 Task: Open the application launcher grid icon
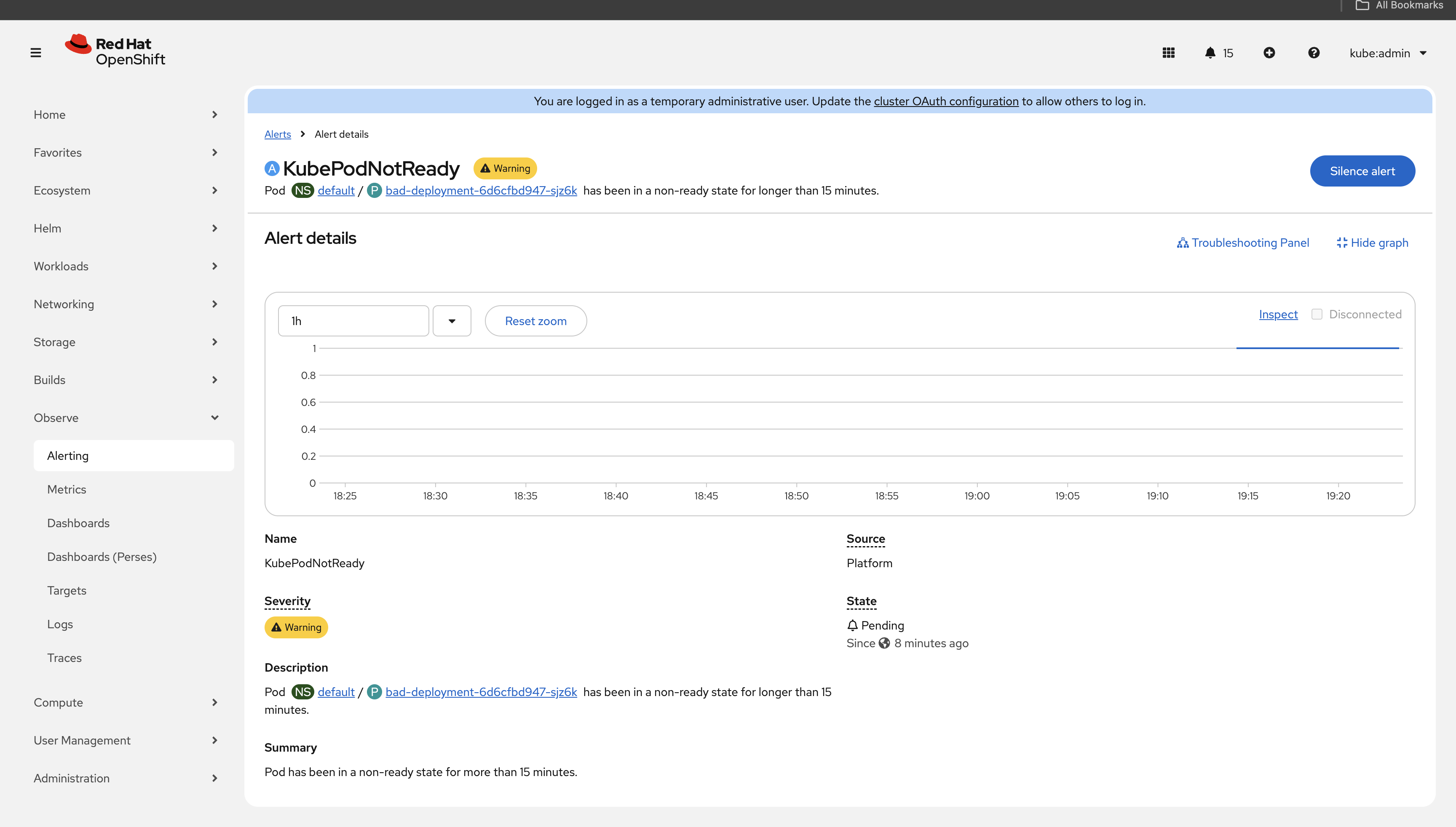pyautogui.click(x=1168, y=53)
